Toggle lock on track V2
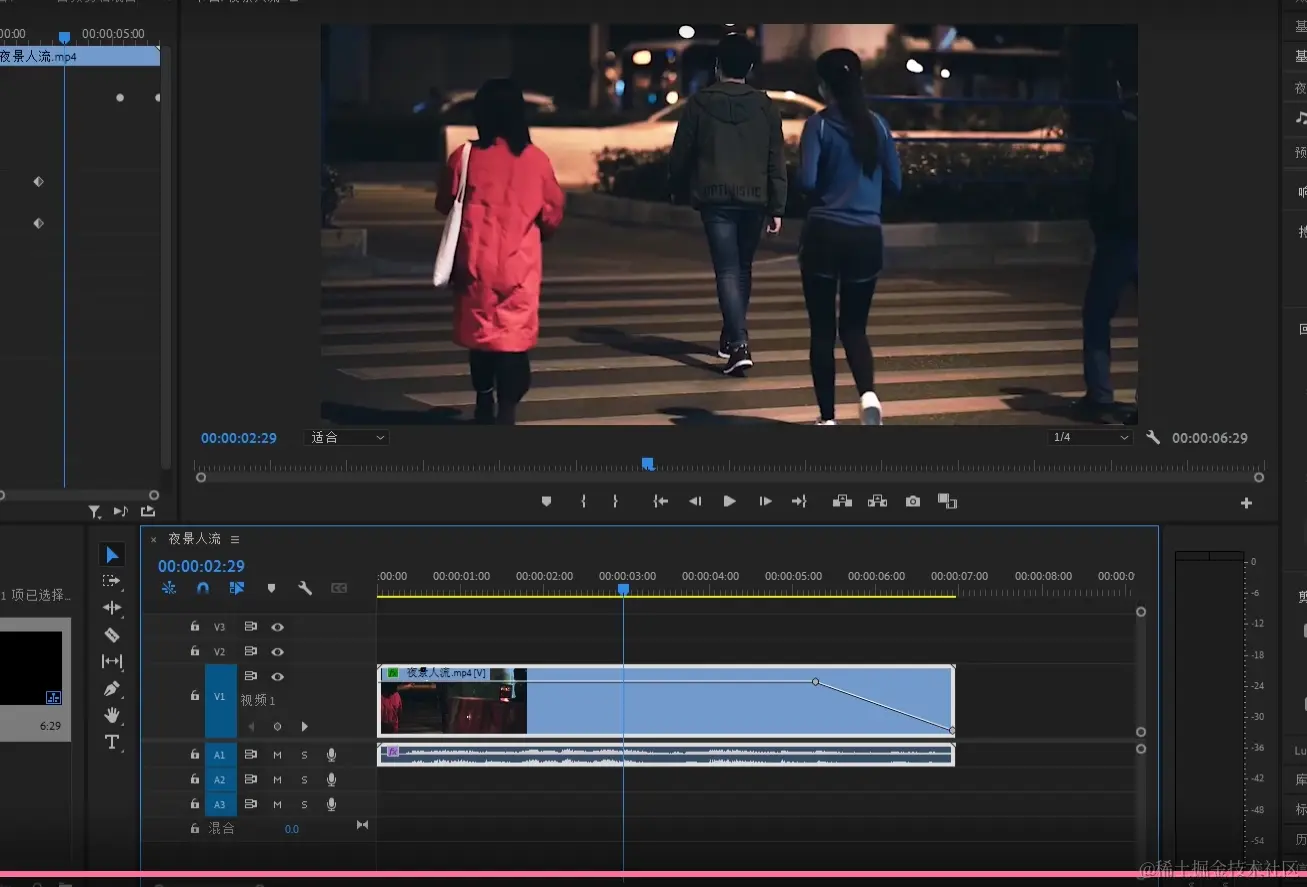This screenshot has height=887, width=1307. pos(195,651)
